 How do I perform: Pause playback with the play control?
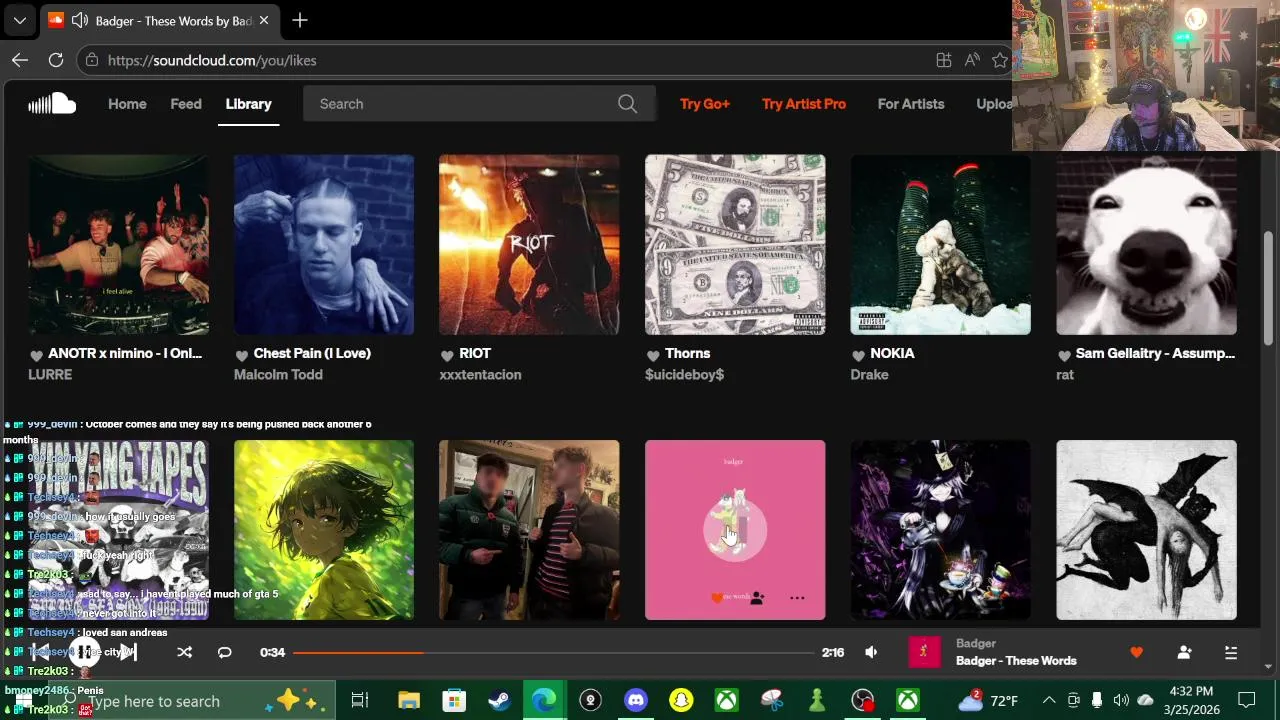pos(85,652)
